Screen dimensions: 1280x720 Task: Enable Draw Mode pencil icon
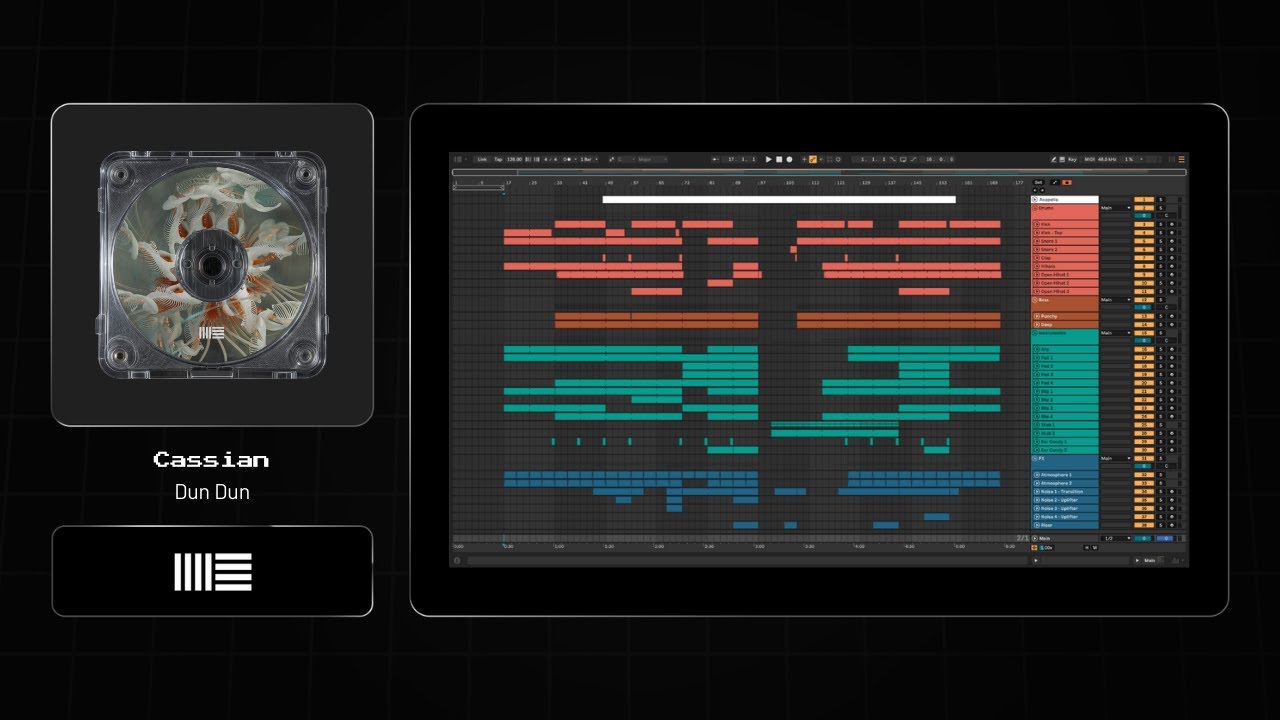1054,159
